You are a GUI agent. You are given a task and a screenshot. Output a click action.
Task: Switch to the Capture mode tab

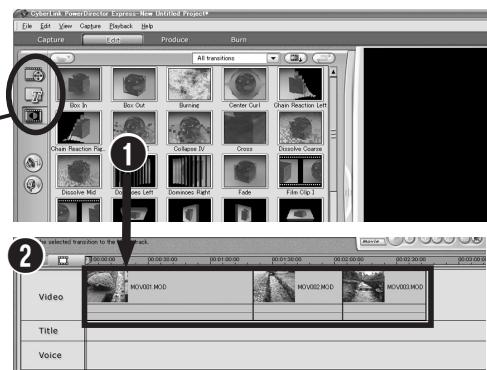pos(51,40)
